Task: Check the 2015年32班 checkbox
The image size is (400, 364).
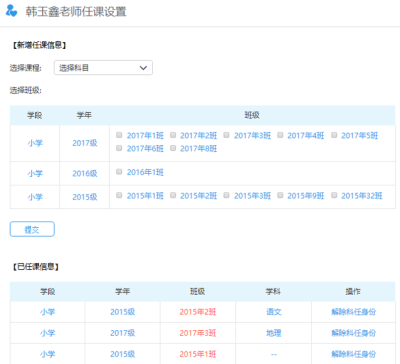Action: [x=334, y=195]
